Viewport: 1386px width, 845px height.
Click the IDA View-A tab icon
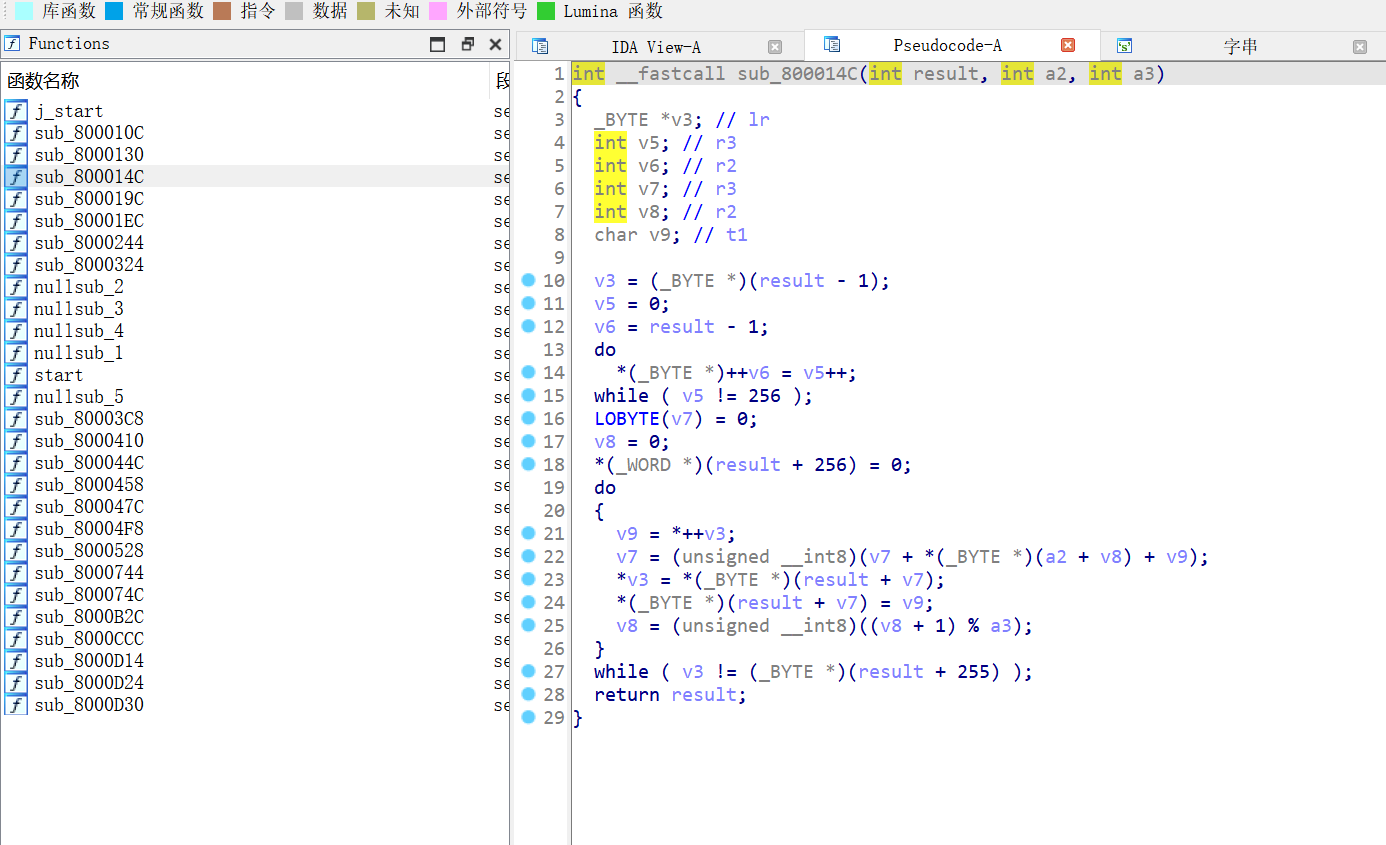click(540, 46)
